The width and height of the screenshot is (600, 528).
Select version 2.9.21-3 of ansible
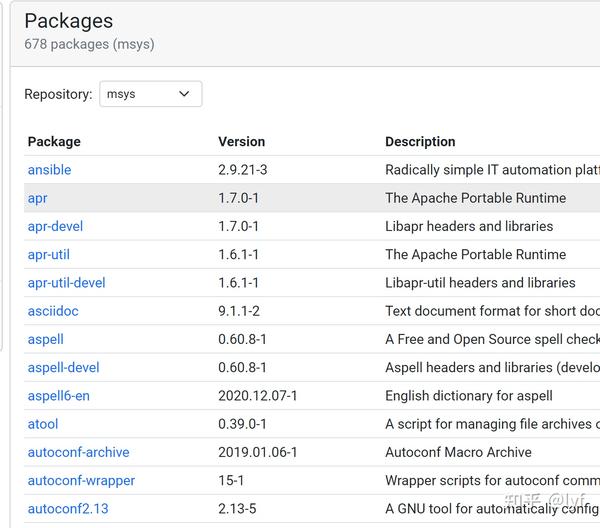(243, 170)
